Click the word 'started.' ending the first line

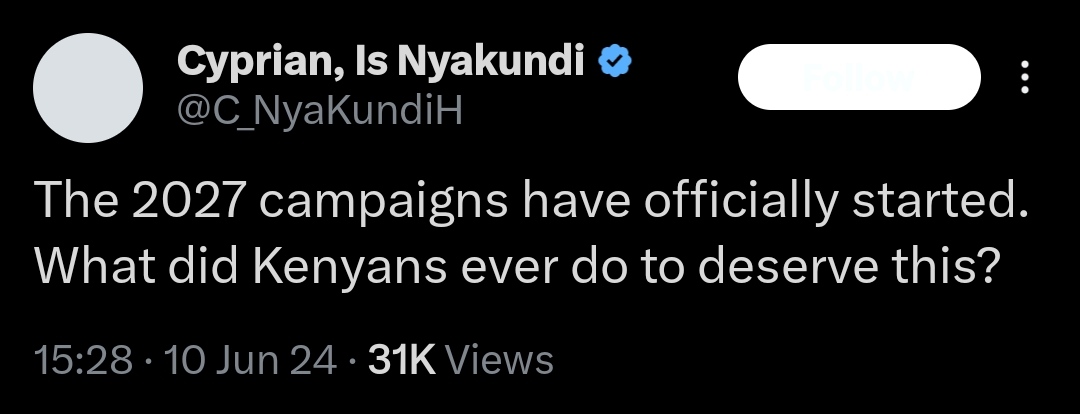click(x=940, y=201)
